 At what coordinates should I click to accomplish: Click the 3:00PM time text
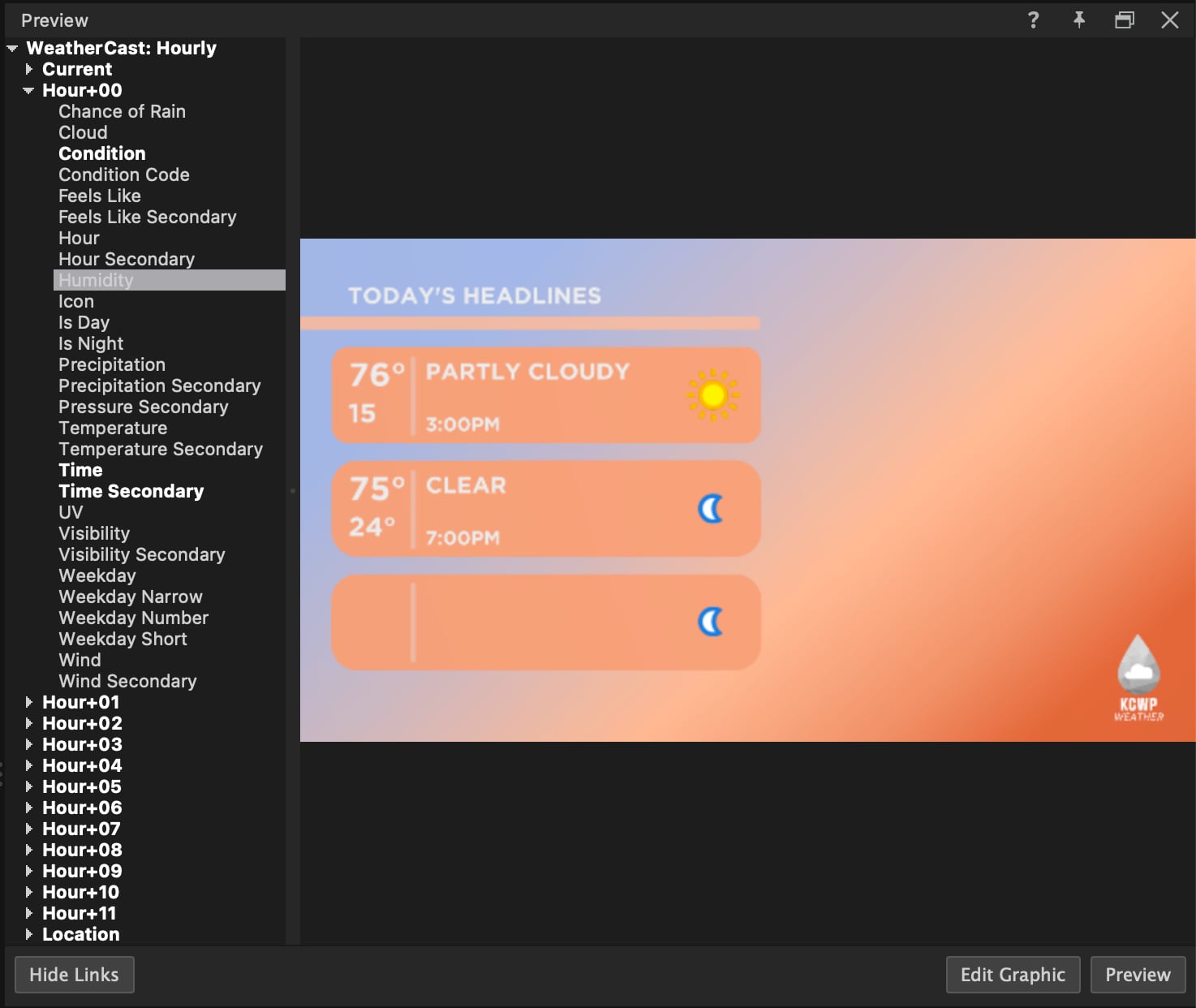[x=463, y=424]
